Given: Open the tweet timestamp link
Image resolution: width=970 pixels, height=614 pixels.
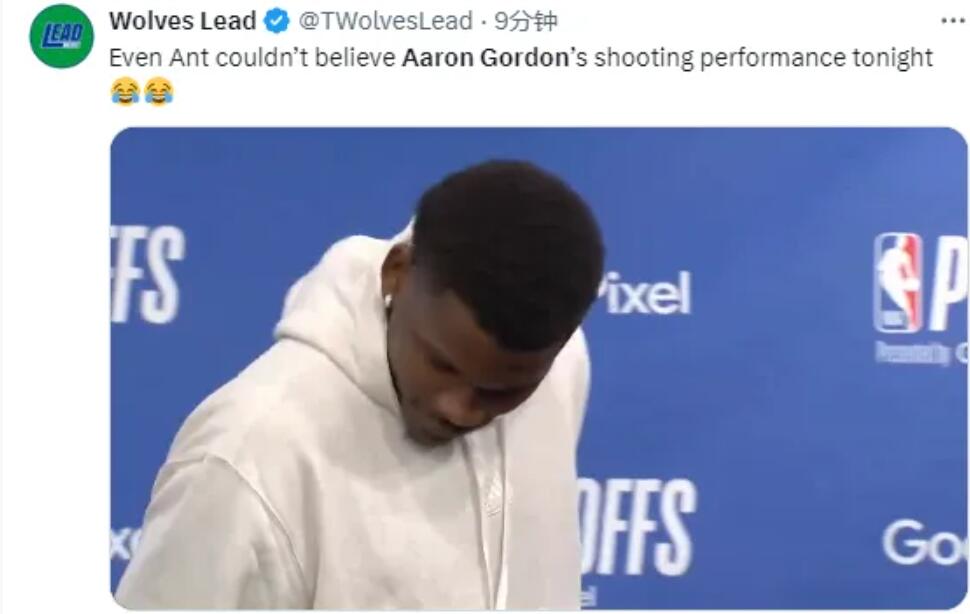Looking at the screenshot, I should (x=526, y=21).
